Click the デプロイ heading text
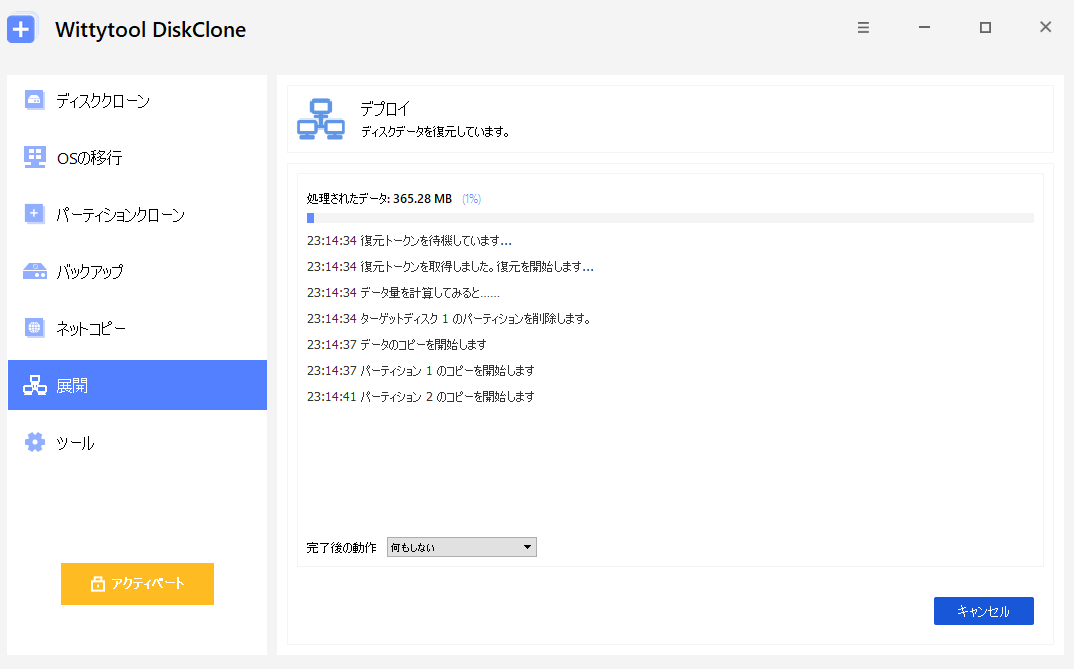 coord(385,108)
